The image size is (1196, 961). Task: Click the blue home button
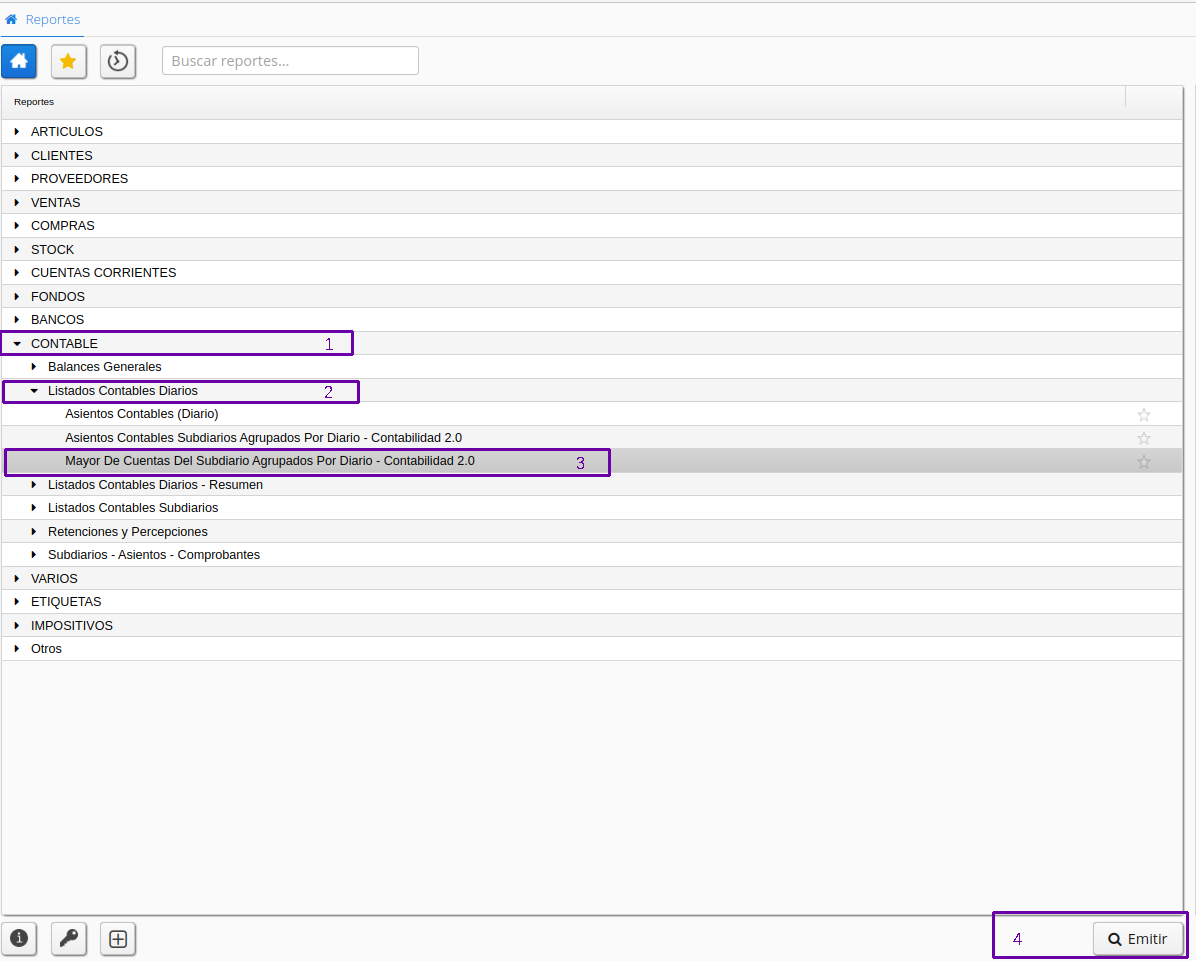click(x=19, y=61)
